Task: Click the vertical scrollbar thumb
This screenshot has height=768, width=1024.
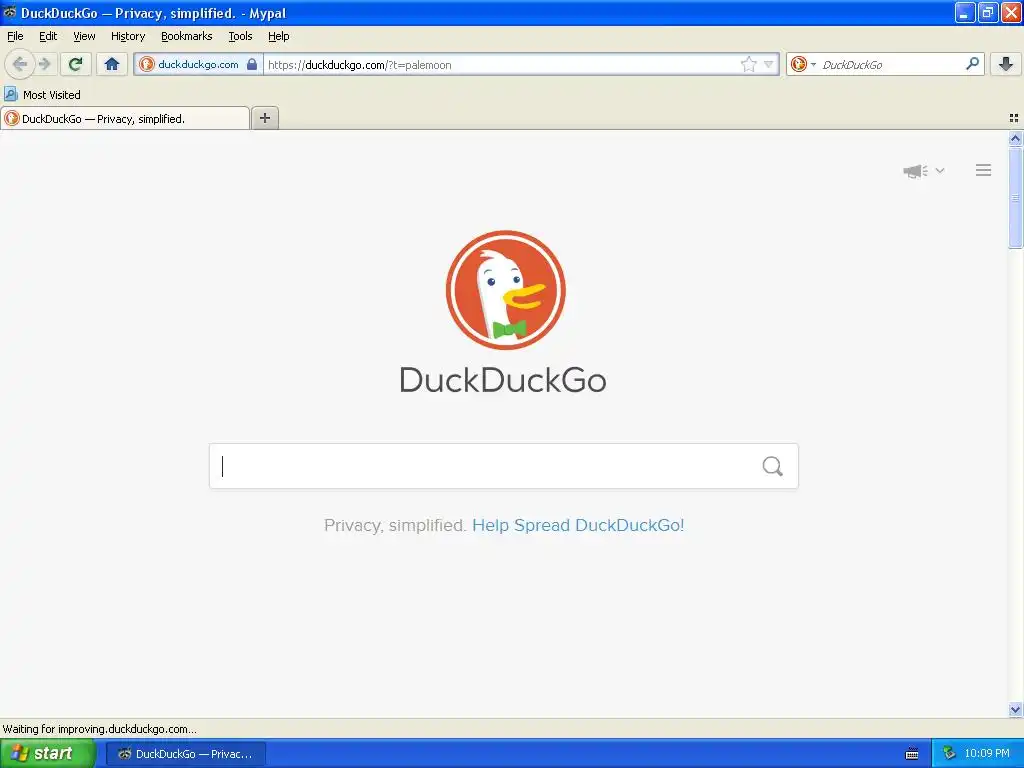Action: [x=1015, y=198]
